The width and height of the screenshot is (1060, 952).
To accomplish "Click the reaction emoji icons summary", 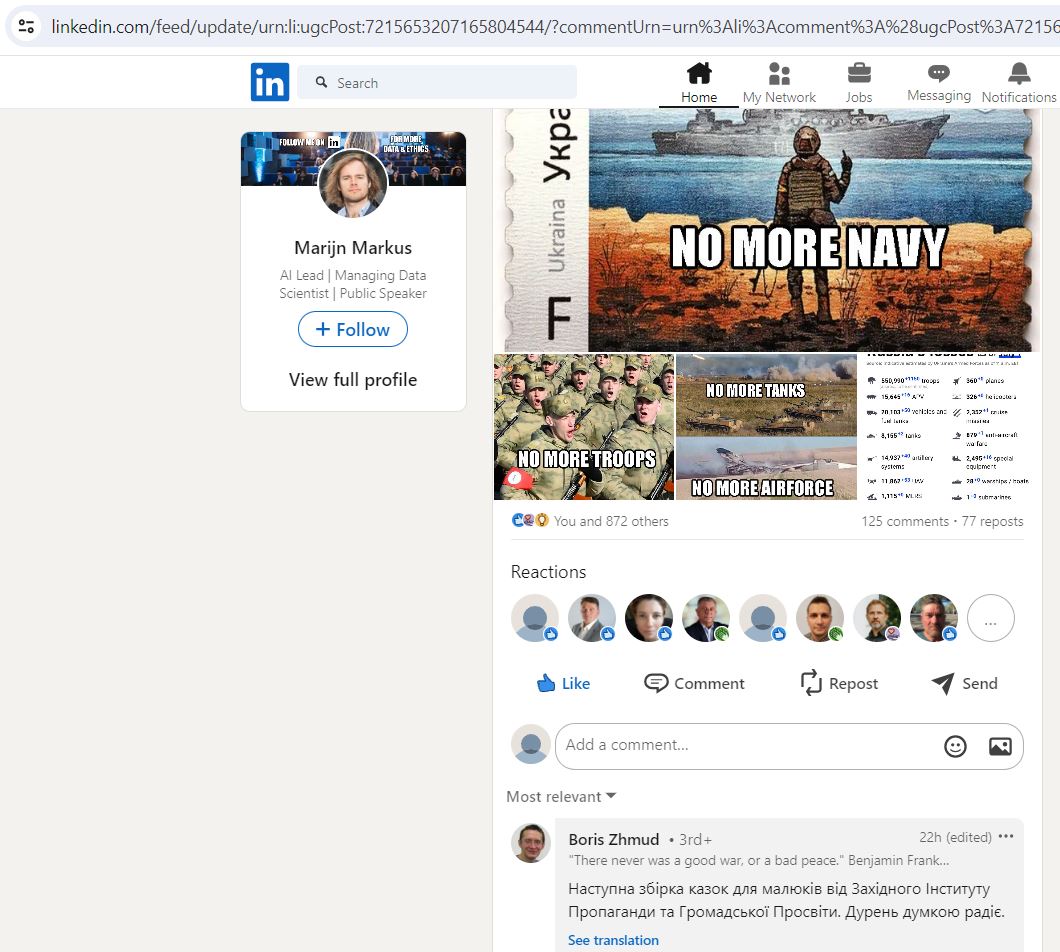I will tap(530, 520).
